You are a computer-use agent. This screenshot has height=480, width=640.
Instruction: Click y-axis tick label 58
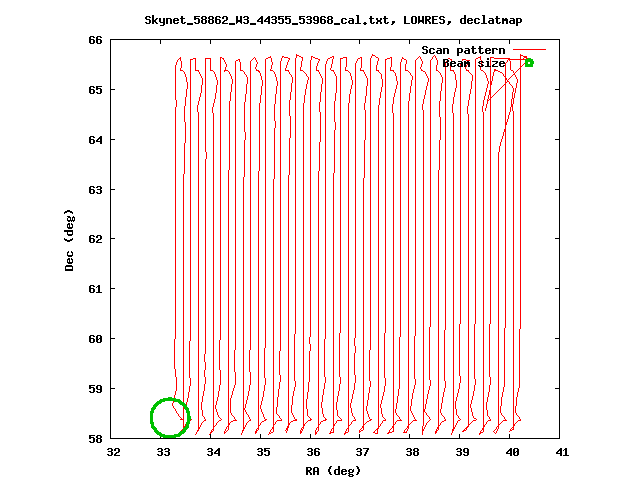point(95,439)
